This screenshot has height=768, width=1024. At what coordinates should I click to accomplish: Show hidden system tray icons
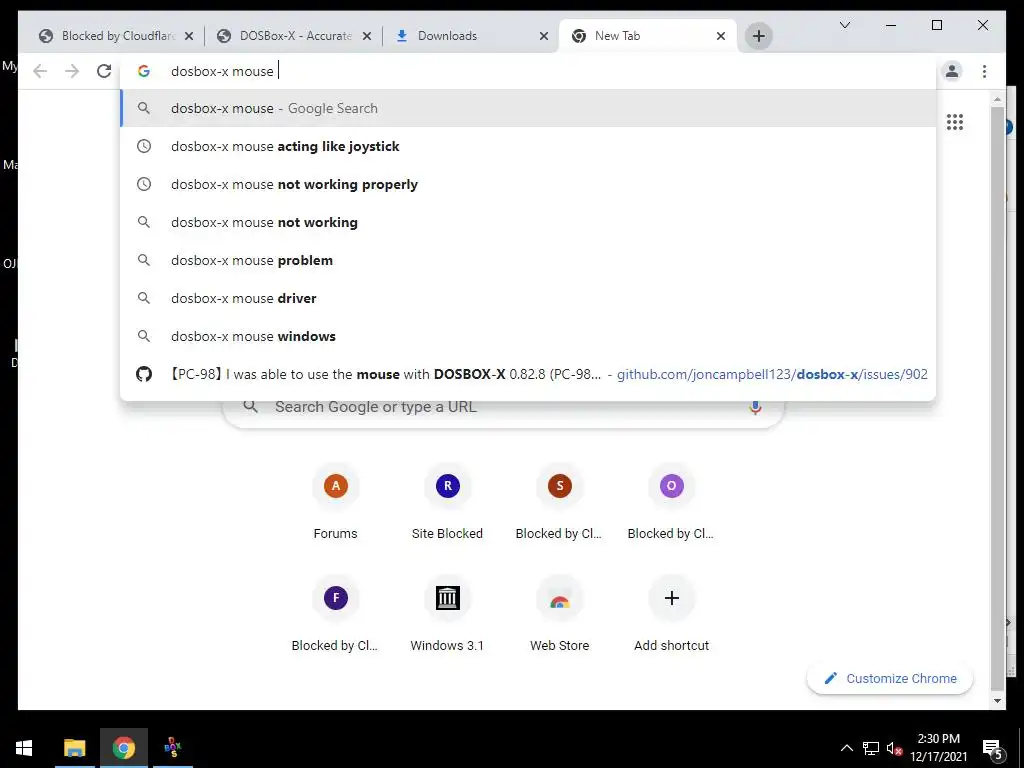846,748
